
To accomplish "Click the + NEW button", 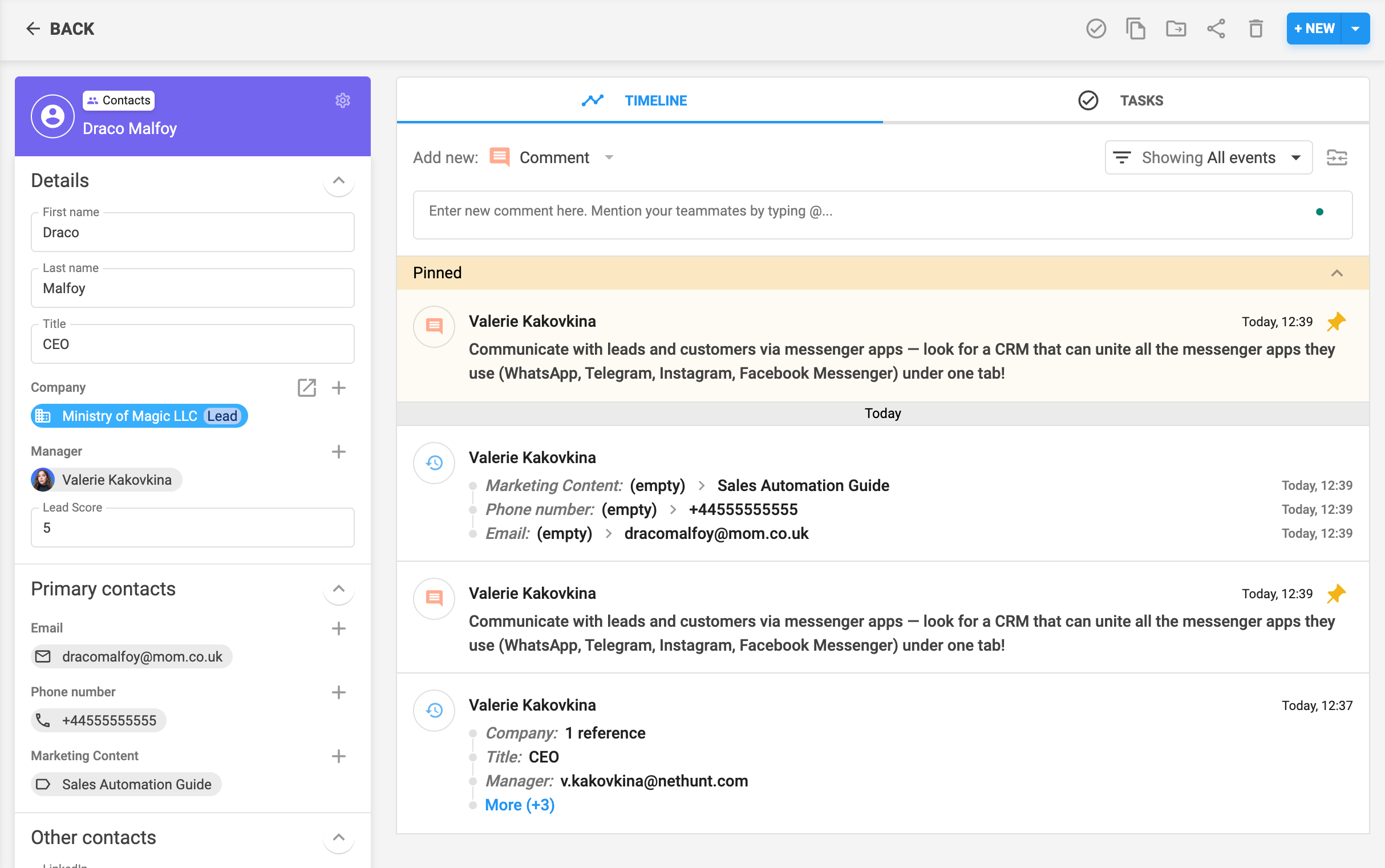I will (1314, 28).
